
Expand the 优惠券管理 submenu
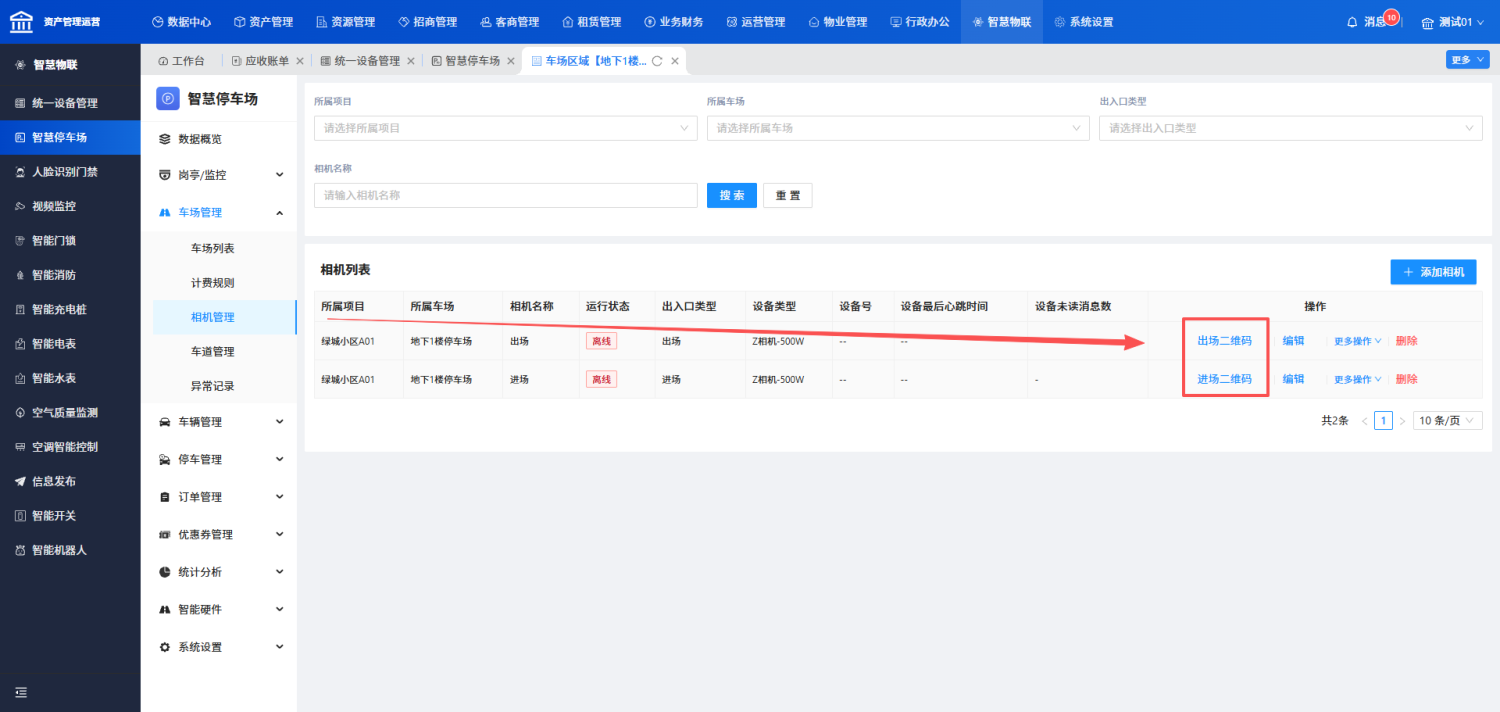click(x=220, y=534)
